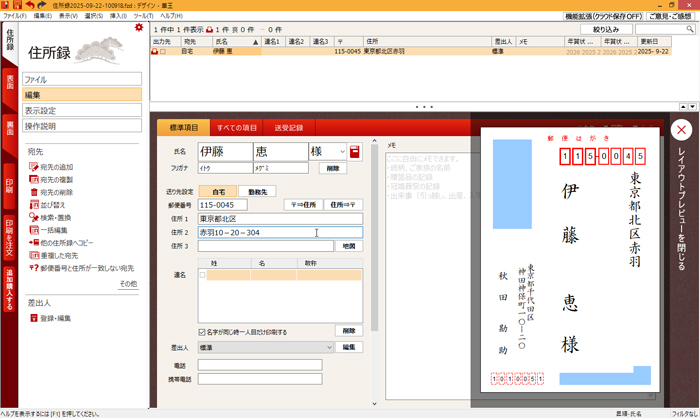Click the form panel vertical scrollbar
This screenshot has height=418, width=700.
[x=375, y=250]
